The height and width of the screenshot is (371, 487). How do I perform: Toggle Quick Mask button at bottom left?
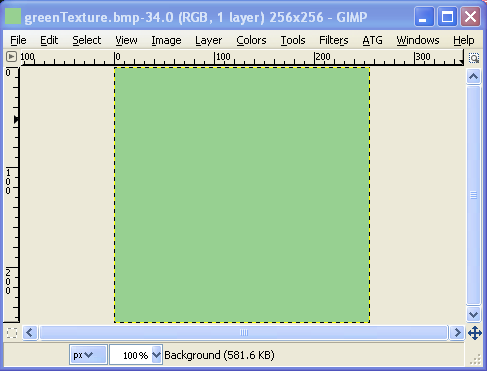(12, 333)
